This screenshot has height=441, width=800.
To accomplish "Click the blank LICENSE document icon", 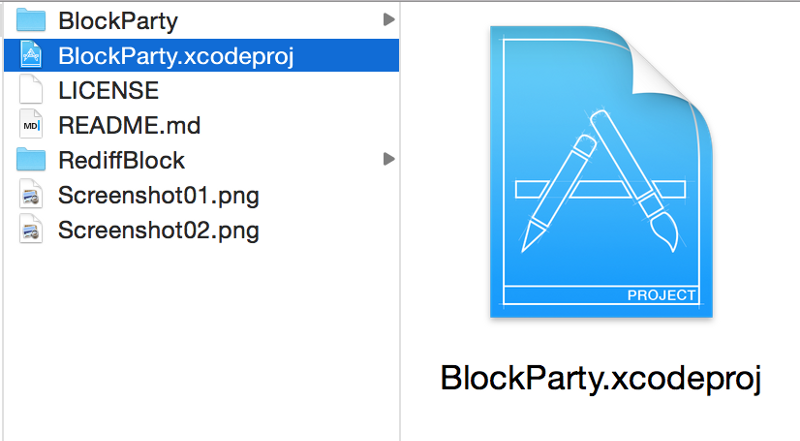I will [31, 90].
